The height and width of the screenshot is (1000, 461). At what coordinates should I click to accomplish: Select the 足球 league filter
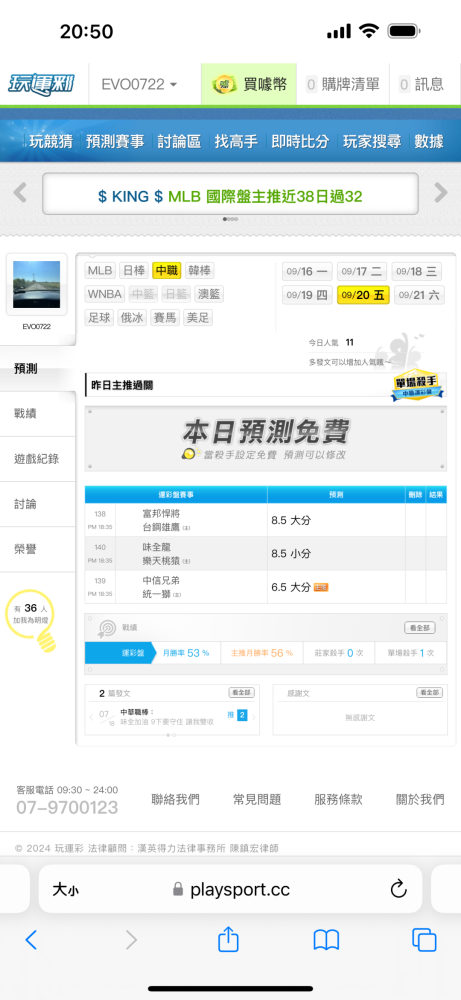coord(100,318)
